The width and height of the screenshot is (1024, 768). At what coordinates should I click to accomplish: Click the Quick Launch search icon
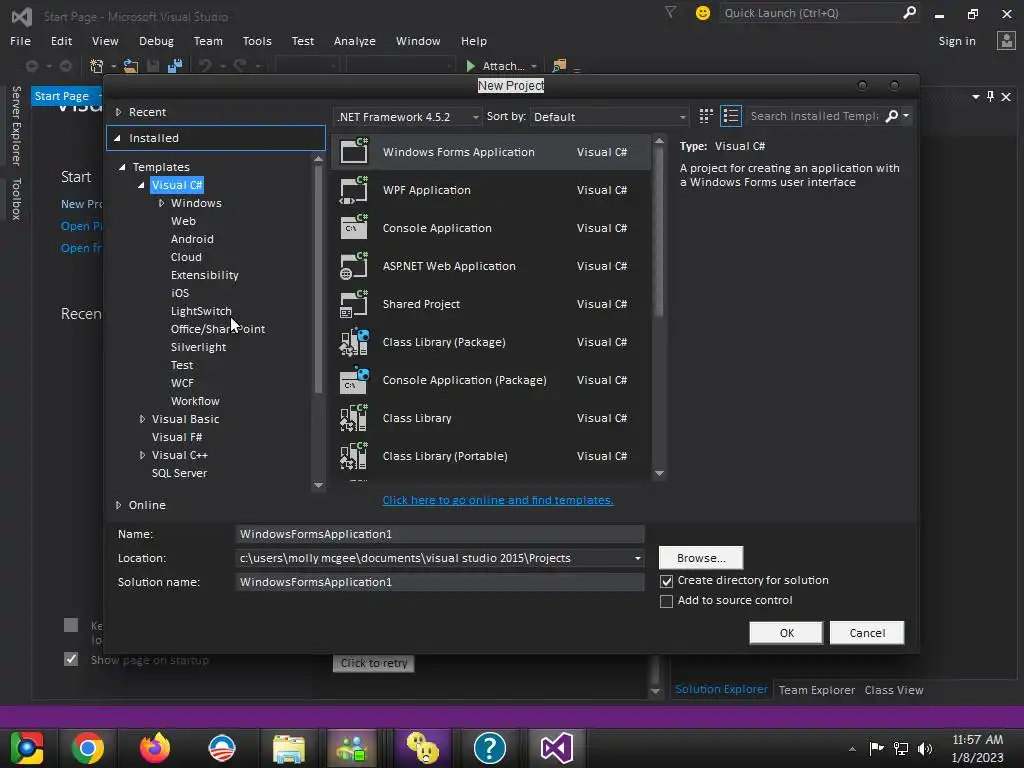[x=909, y=12]
